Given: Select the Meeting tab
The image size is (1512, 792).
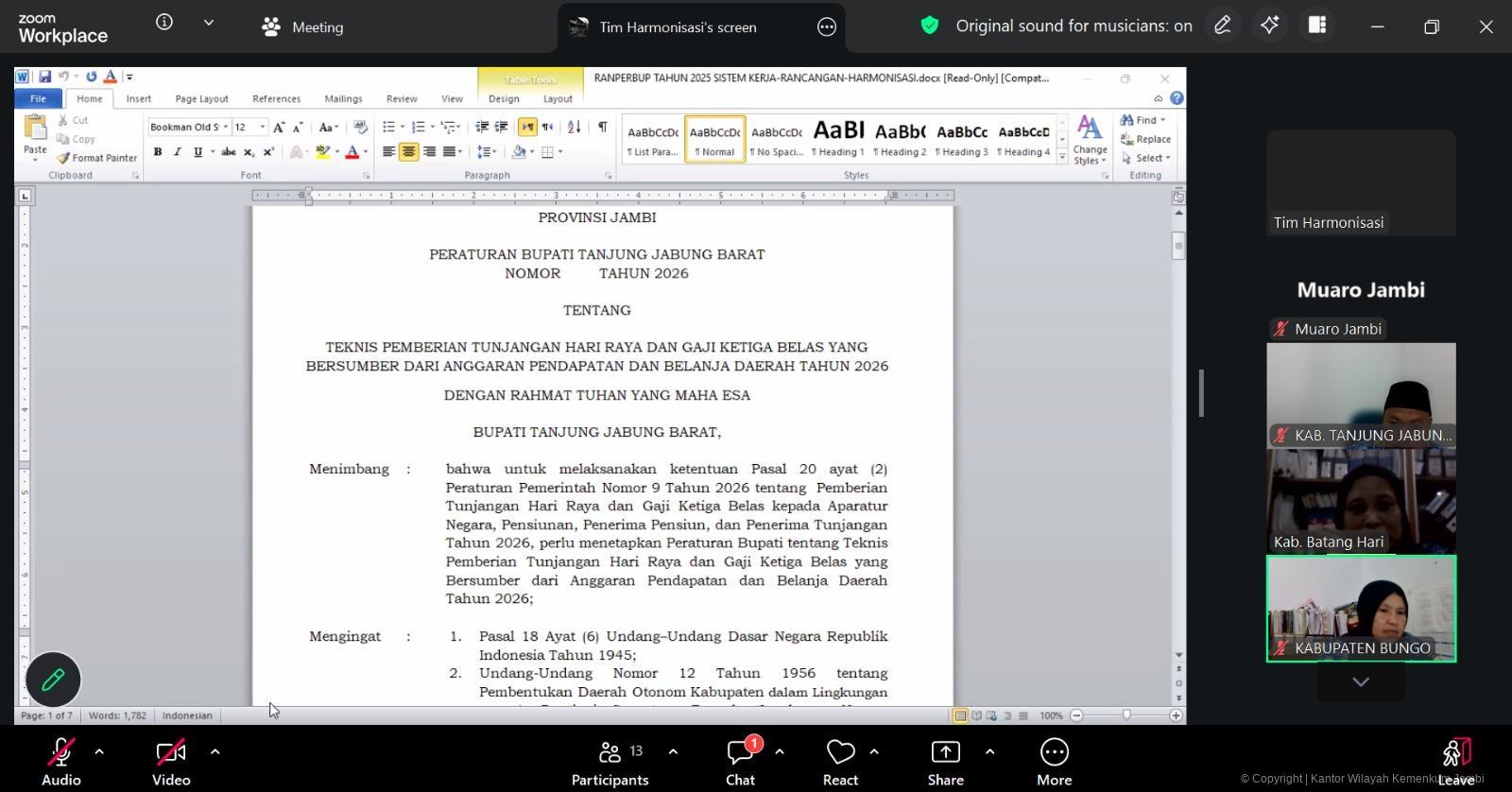Looking at the screenshot, I should tap(302, 27).
